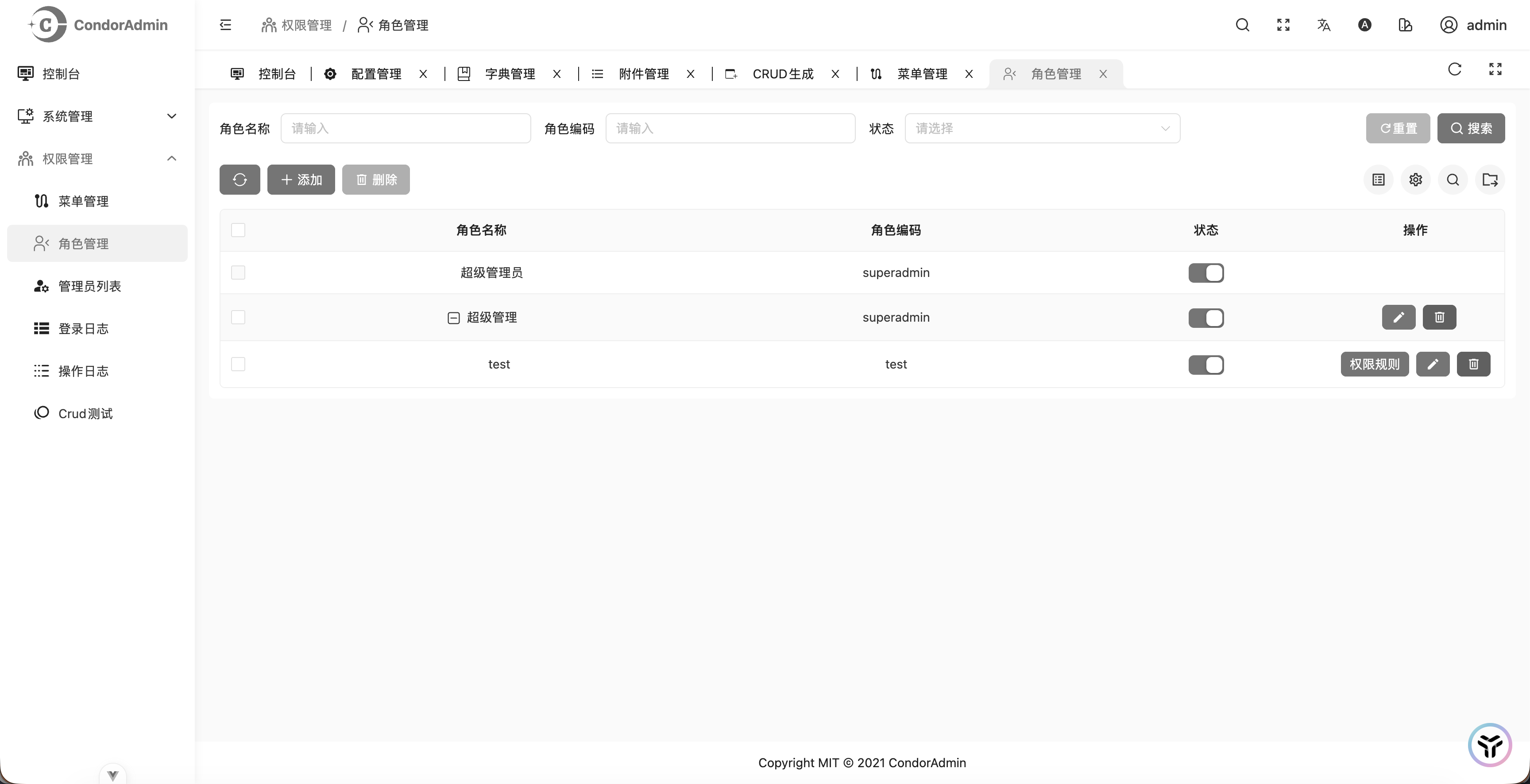Check the checkbox on the test row
Viewport: 1530px width, 784px height.
[238, 365]
